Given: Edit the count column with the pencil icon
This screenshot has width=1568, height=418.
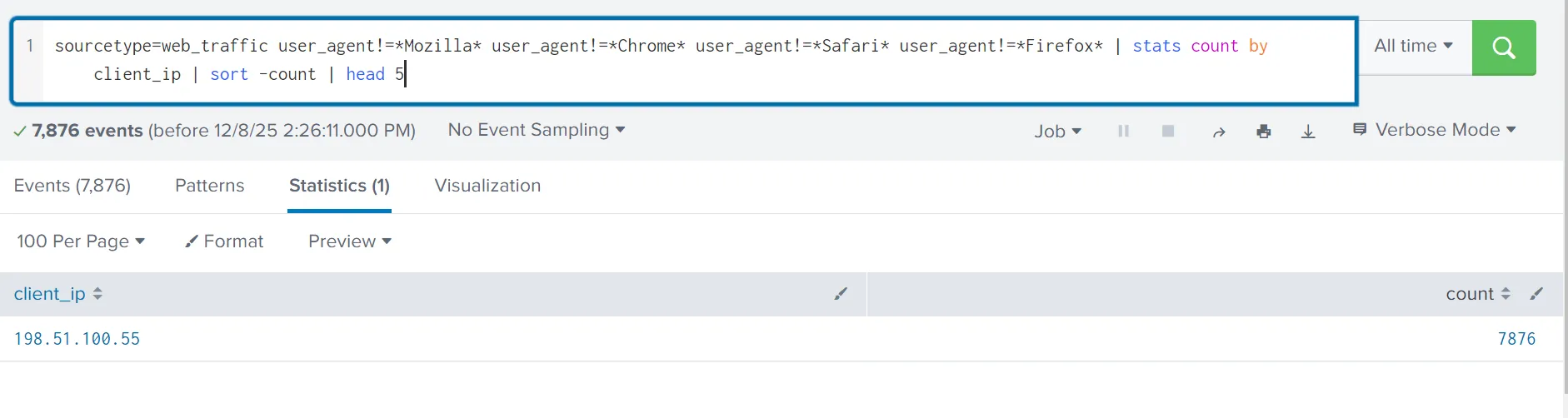Looking at the screenshot, I should pos(1536,293).
